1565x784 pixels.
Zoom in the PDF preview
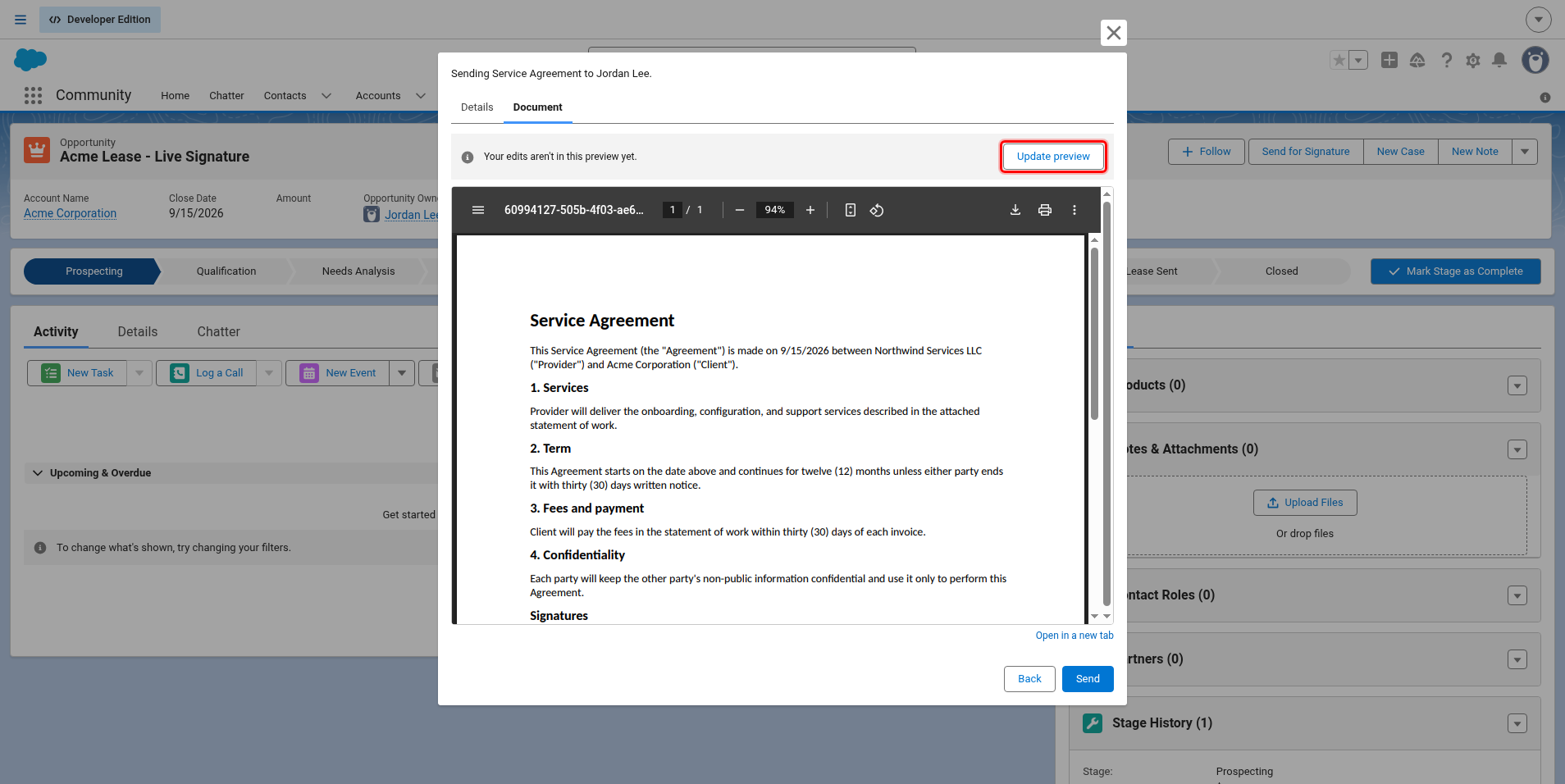[x=810, y=210]
